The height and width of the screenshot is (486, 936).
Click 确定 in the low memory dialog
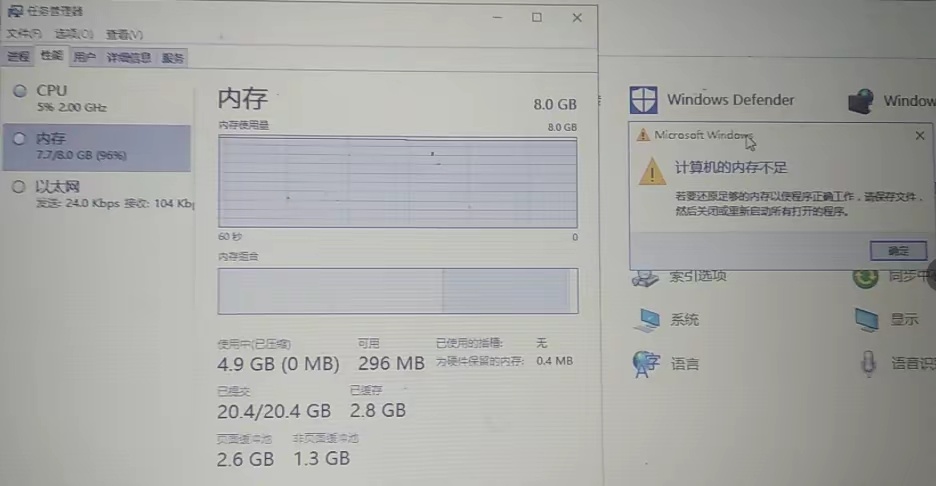(898, 251)
